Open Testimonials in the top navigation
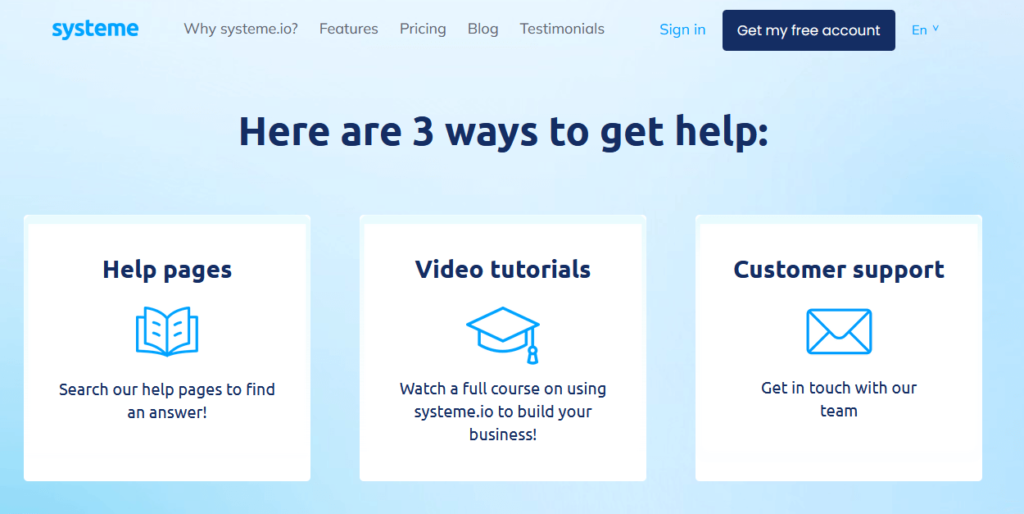Image resolution: width=1024 pixels, height=514 pixels. (562, 29)
